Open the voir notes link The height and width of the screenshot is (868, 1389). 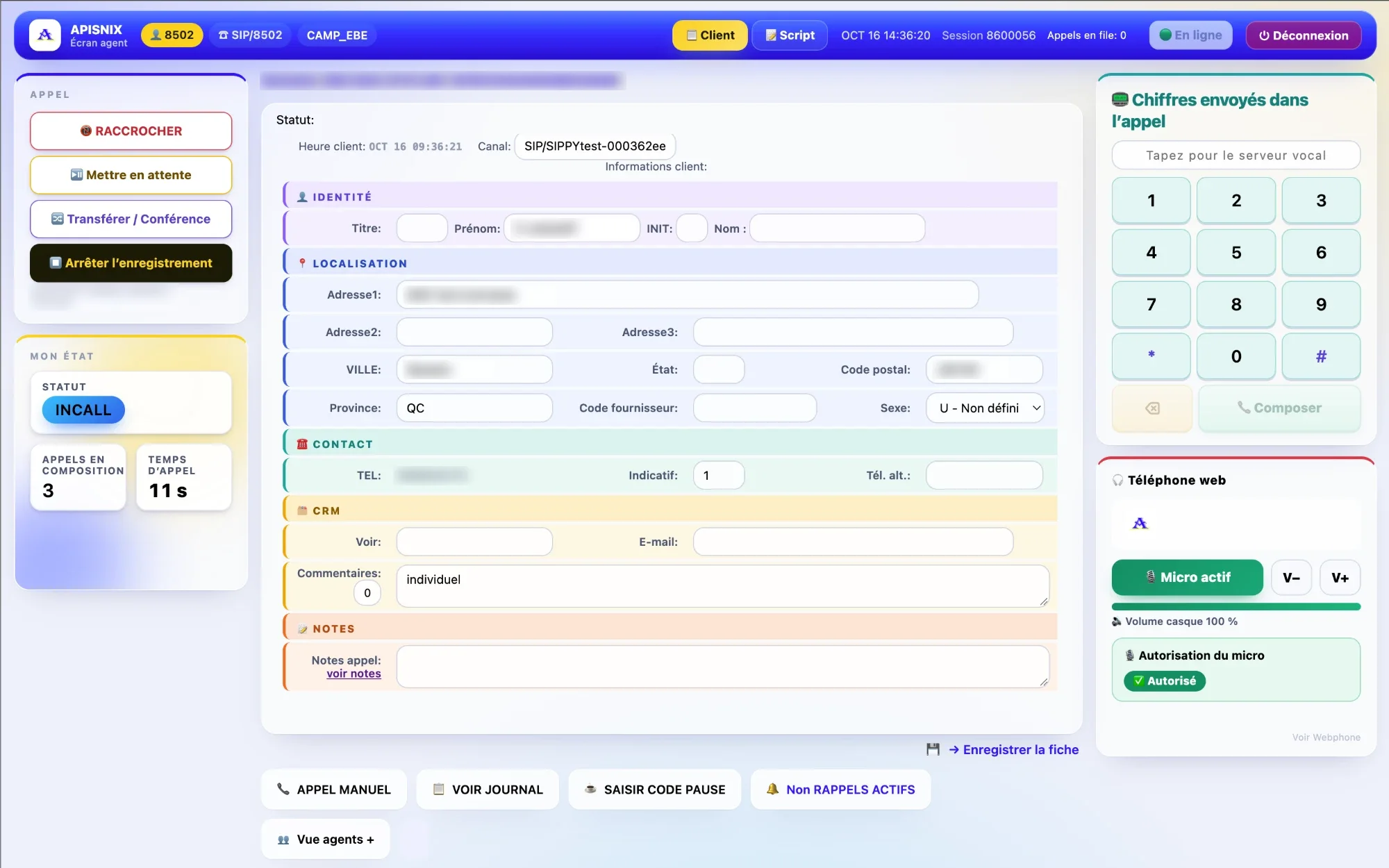click(354, 674)
